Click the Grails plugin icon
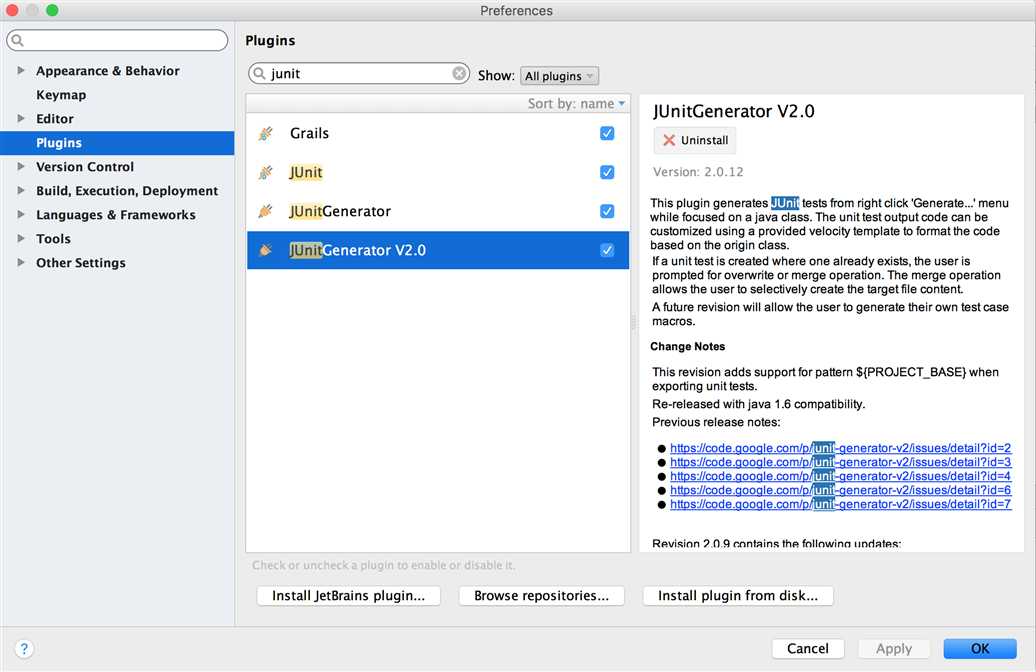The image size is (1036, 672). [266, 133]
